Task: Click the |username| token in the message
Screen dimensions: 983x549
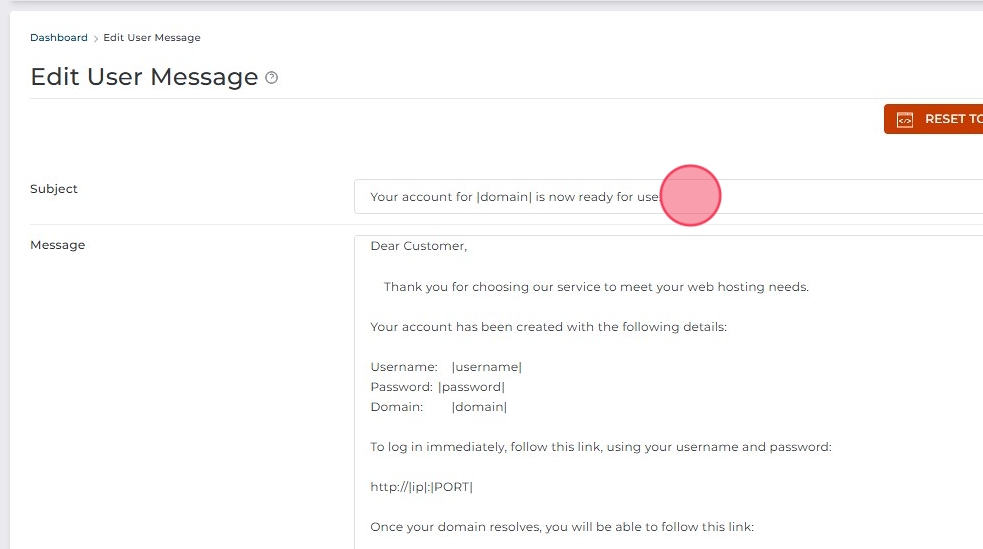Action: tap(486, 367)
